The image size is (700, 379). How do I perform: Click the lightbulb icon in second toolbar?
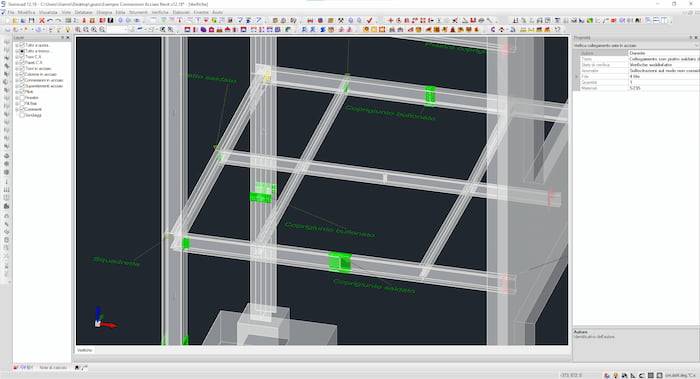(x=68, y=29)
